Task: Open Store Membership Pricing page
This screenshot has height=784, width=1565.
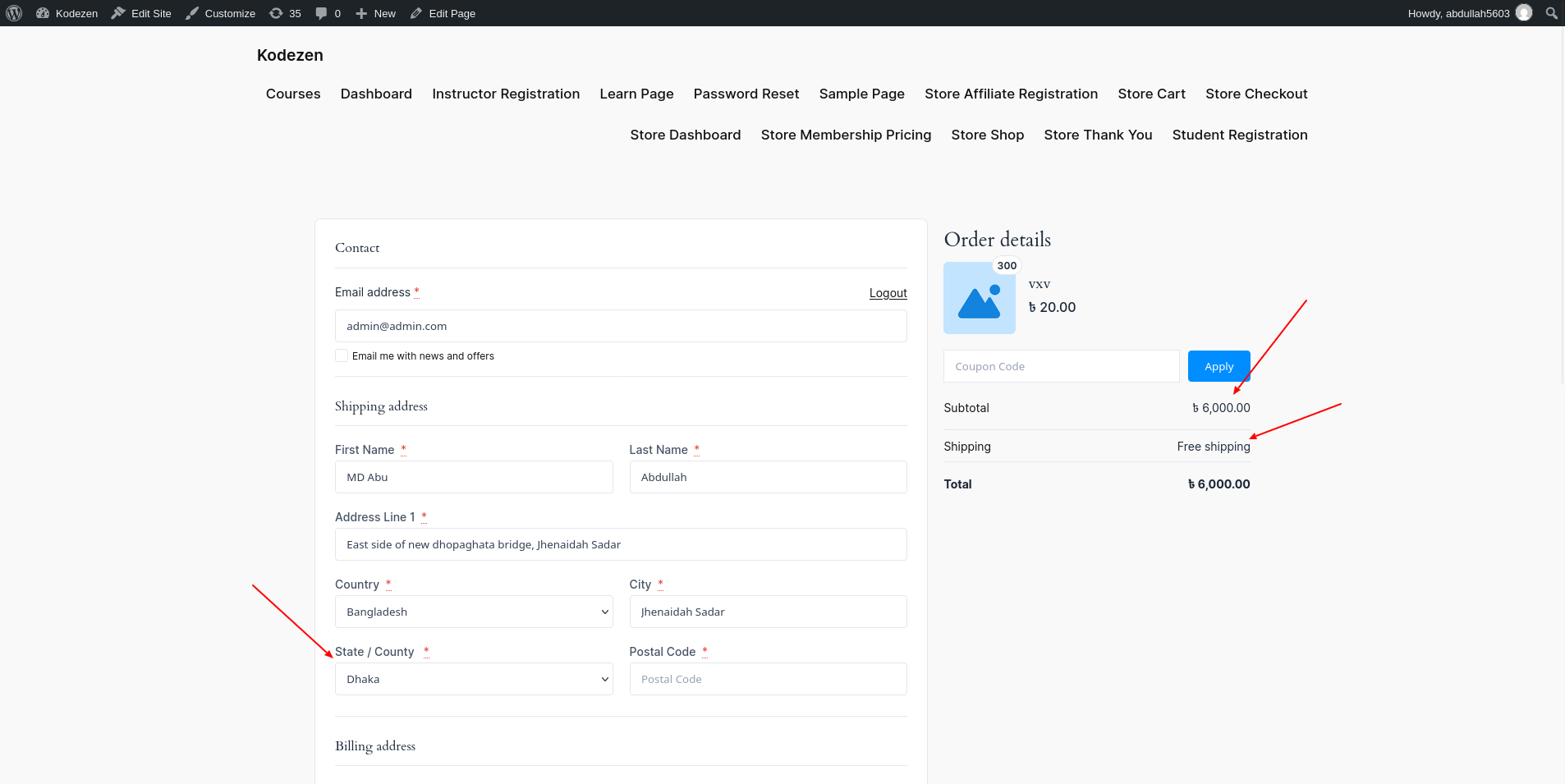Action: (846, 135)
